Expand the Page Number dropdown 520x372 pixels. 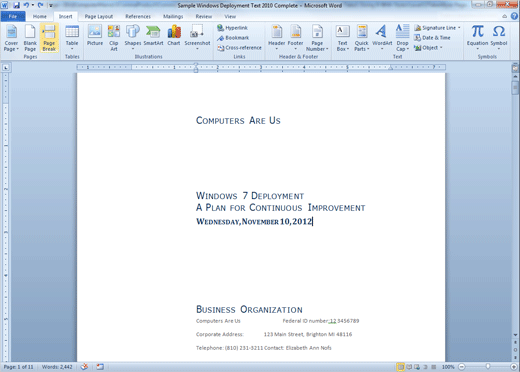pyautogui.click(x=317, y=38)
